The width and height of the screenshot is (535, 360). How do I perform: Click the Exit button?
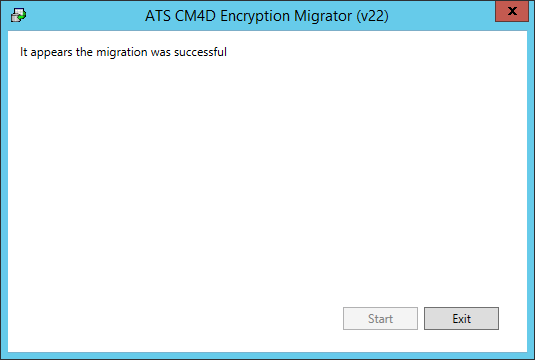[x=461, y=318]
